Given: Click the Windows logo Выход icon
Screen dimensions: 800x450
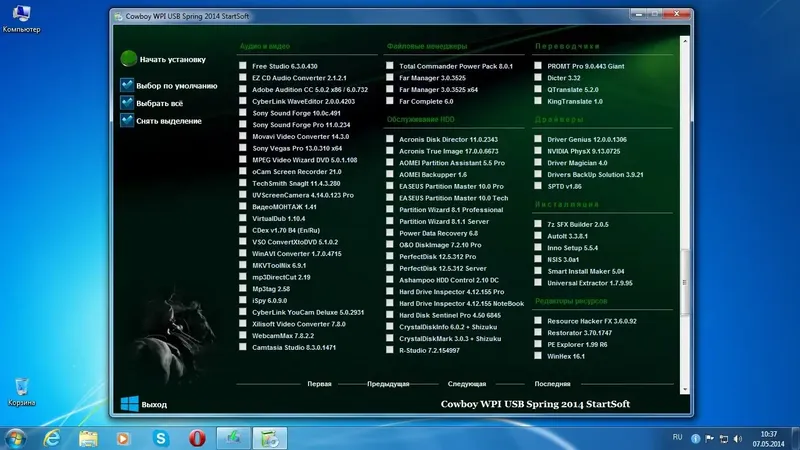Looking at the screenshot, I should 129,404.
